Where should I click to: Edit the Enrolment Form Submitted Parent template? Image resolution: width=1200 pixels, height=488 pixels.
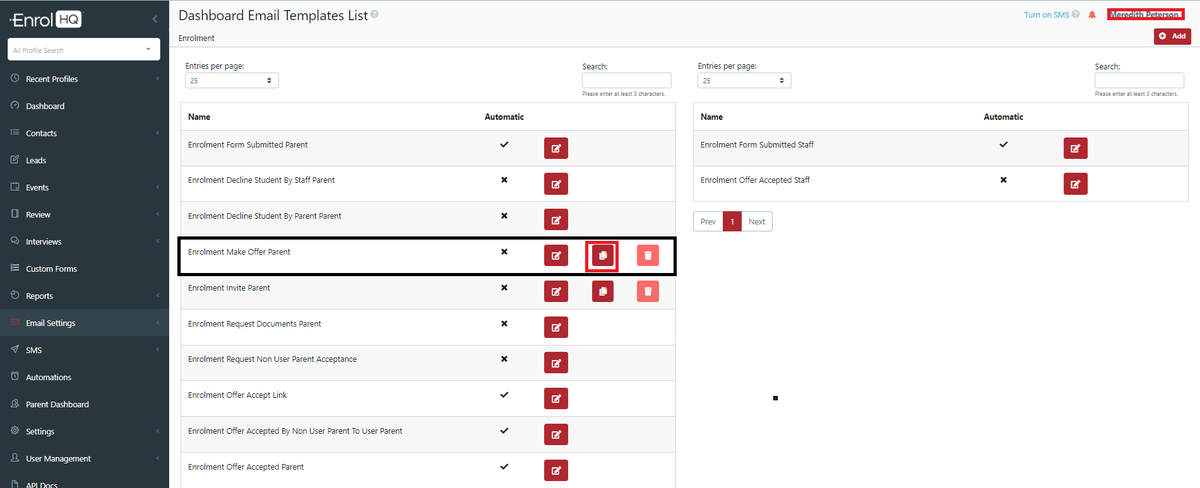click(x=556, y=148)
